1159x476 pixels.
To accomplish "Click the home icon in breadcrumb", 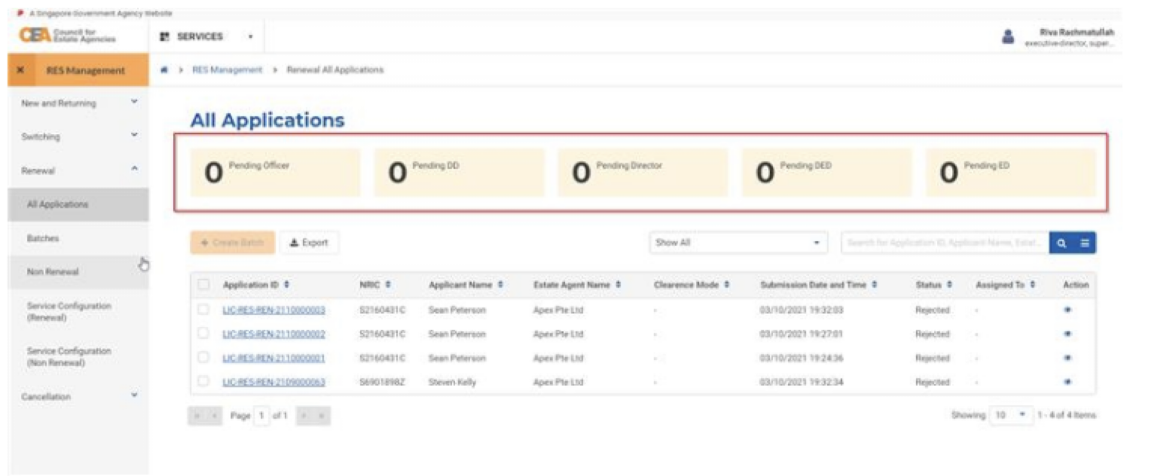I will (x=163, y=69).
